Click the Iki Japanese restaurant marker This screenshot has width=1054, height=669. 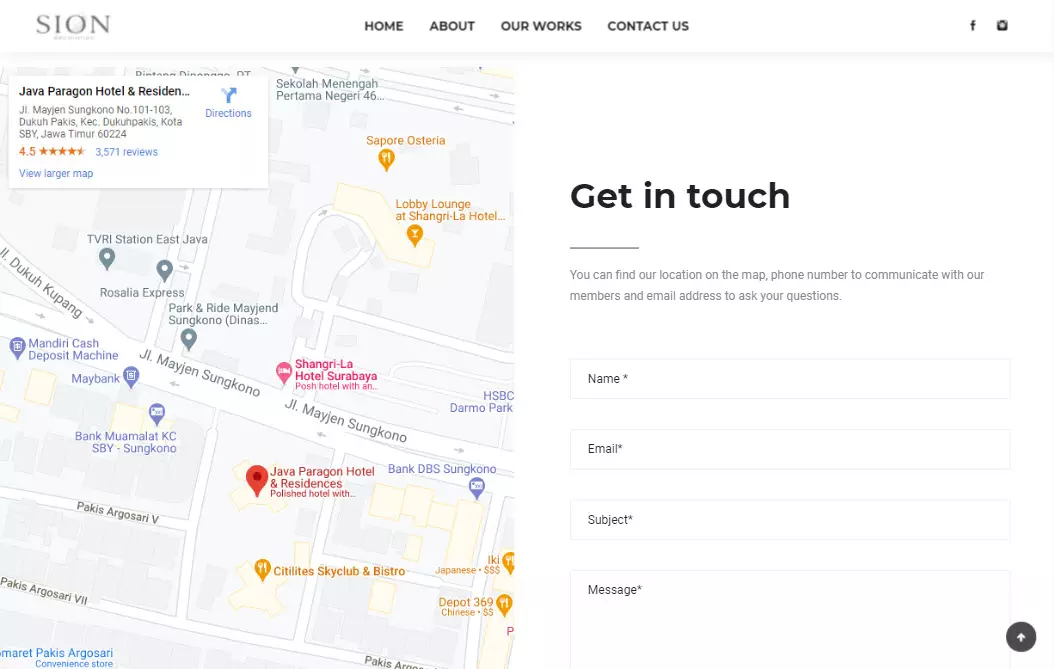(x=509, y=563)
